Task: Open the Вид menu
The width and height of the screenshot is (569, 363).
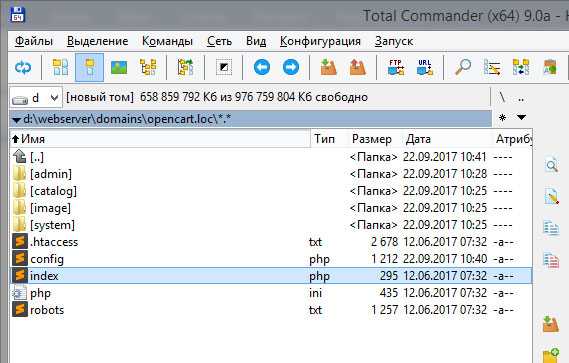Action: 256,41
